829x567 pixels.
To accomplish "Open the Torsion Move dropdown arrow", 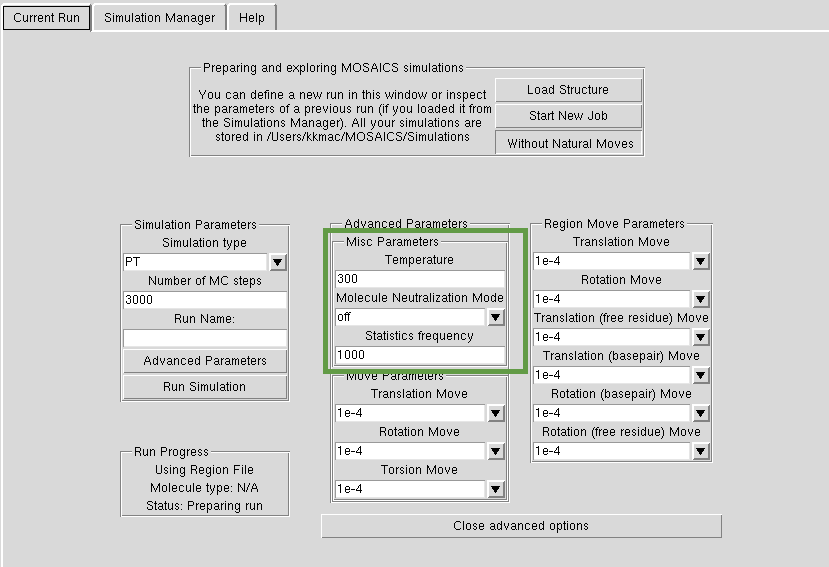I will (x=495, y=489).
